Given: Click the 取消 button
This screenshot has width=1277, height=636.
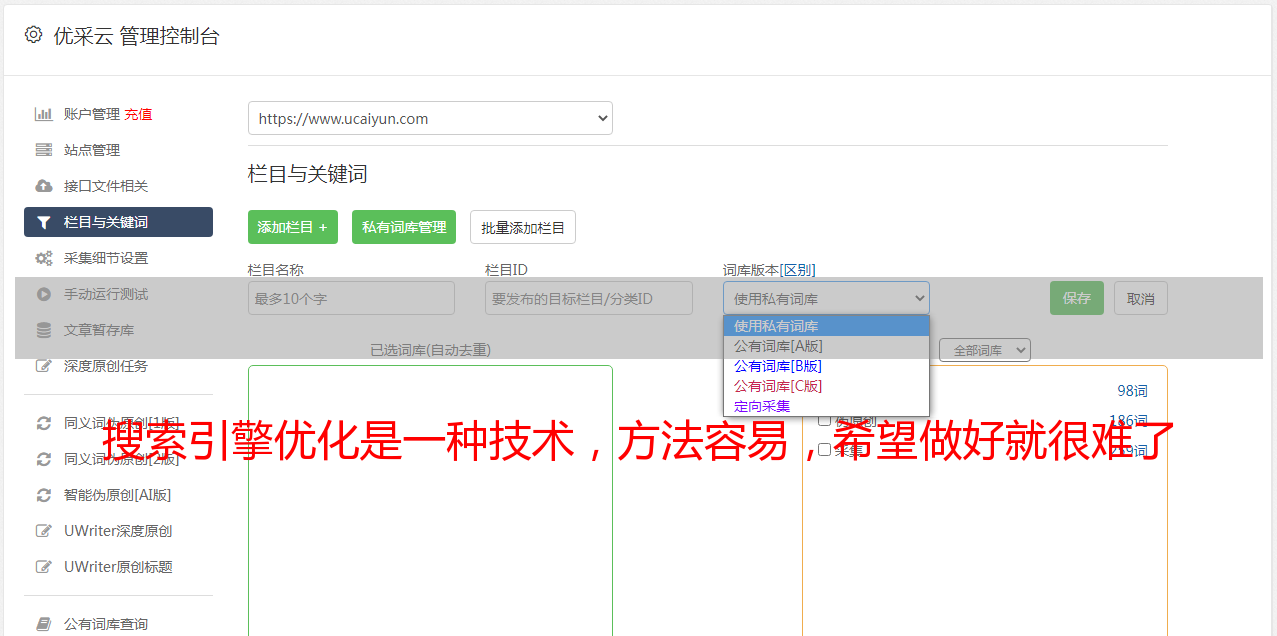Looking at the screenshot, I should (x=1141, y=298).
